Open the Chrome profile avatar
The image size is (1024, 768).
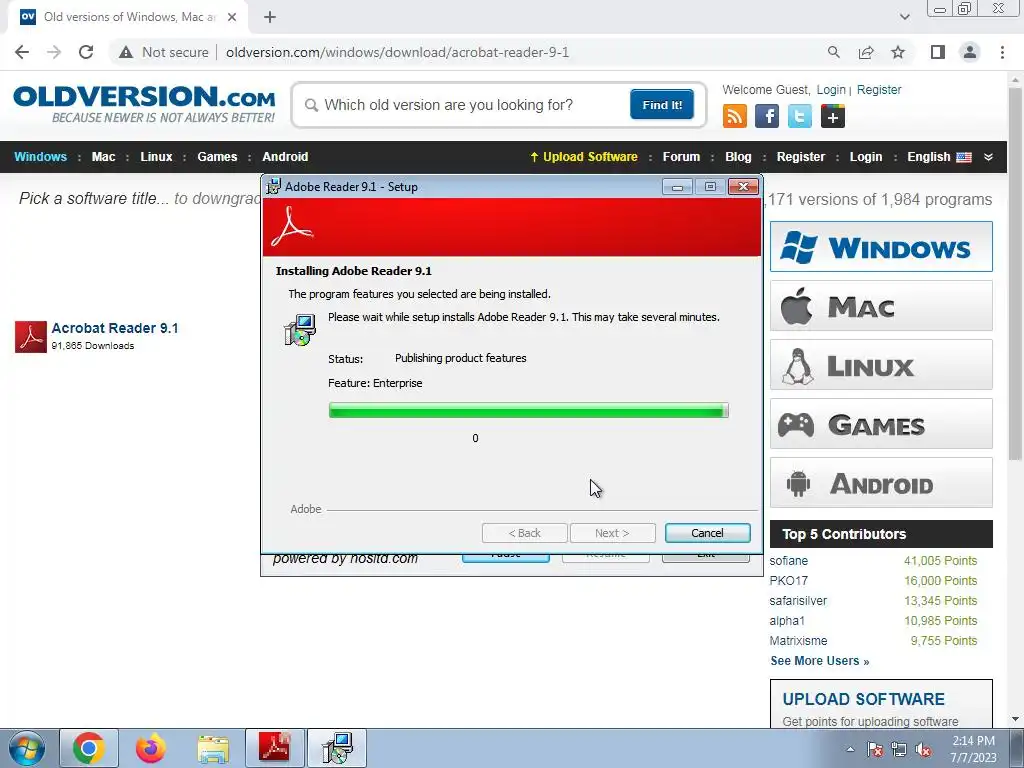[970, 52]
